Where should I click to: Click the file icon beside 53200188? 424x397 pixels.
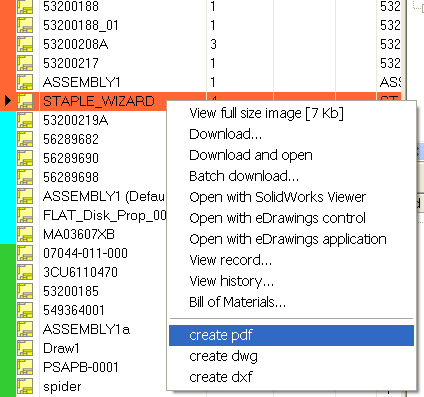click(x=25, y=6)
